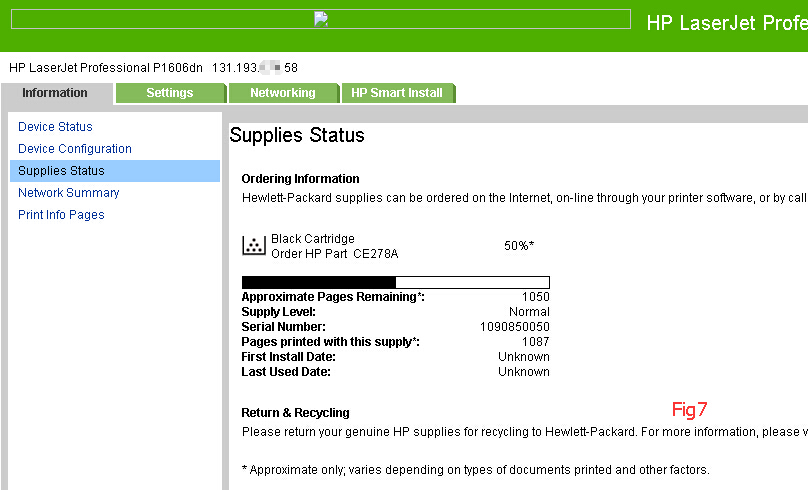The width and height of the screenshot is (808, 490).
Task: Click the Serial Number label
Action: click(x=283, y=327)
